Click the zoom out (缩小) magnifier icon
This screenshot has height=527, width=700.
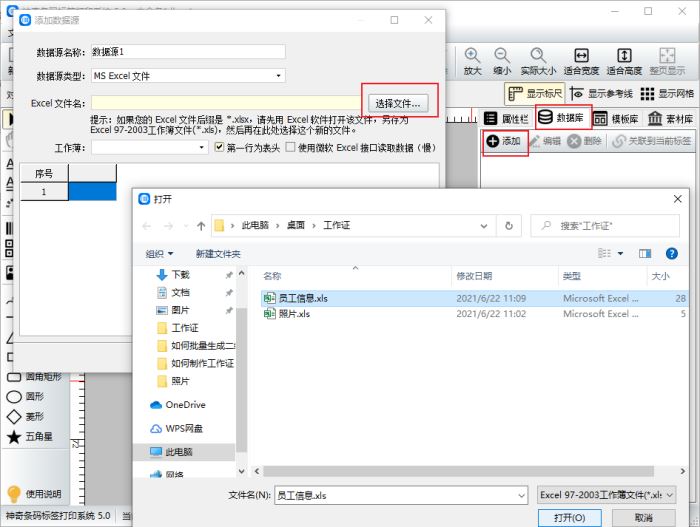coord(502,55)
